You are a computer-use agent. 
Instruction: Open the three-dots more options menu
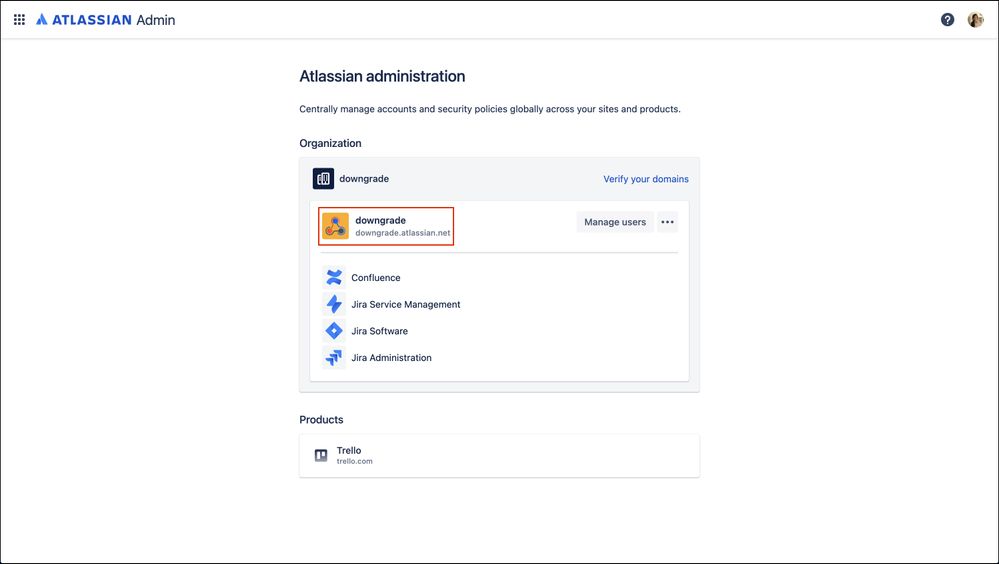coord(667,222)
